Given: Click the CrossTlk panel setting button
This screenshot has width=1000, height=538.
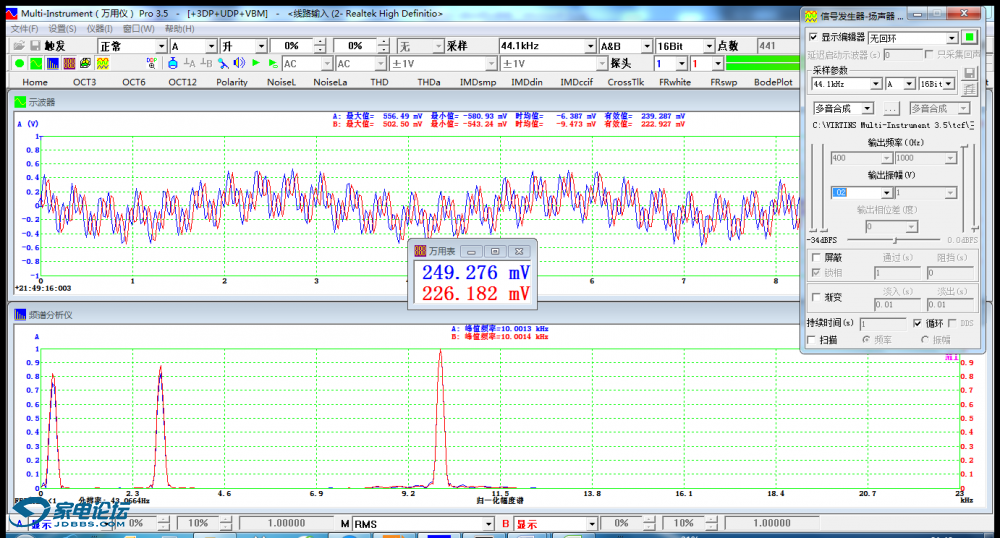Looking at the screenshot, I should coord(626,82).
